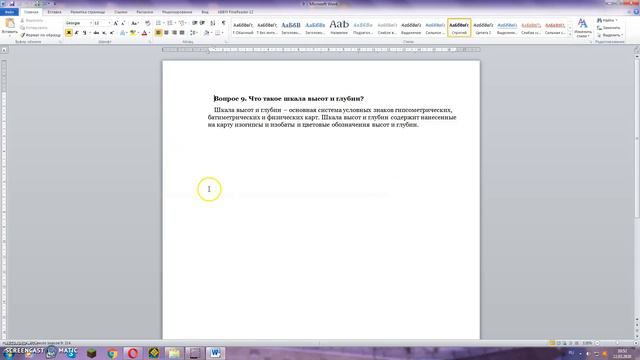Open the Вид (View) ribbon tab
Image resolution: width=640 pixels, height=360 pixels.
coord(205,12)
